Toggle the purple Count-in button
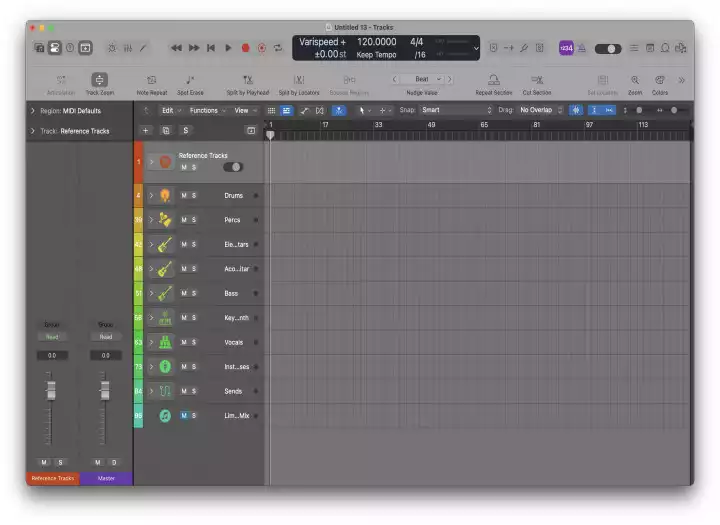The image size is (720, 525). [566, 48]
